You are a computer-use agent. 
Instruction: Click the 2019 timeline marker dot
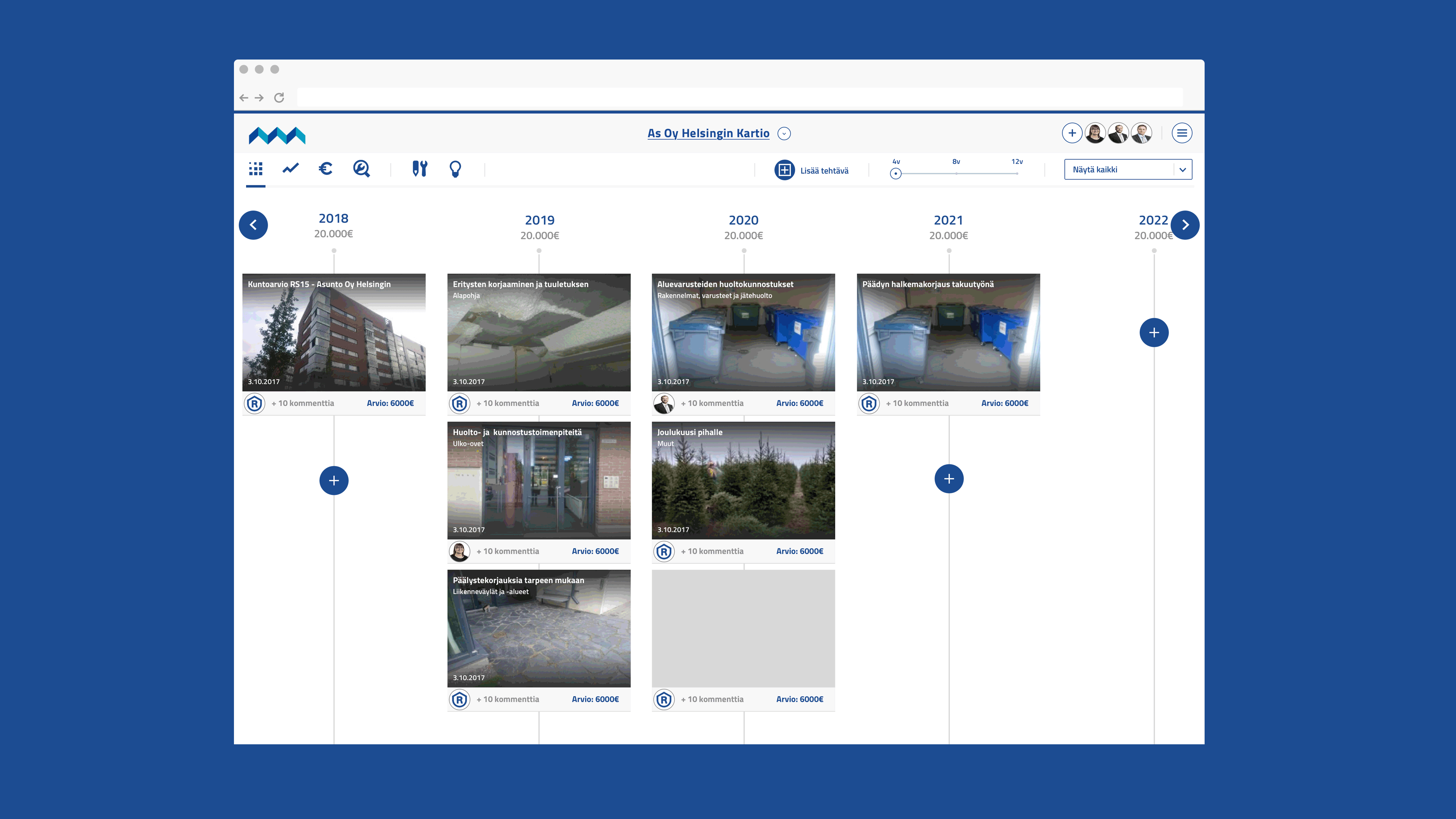coord(539,250)
